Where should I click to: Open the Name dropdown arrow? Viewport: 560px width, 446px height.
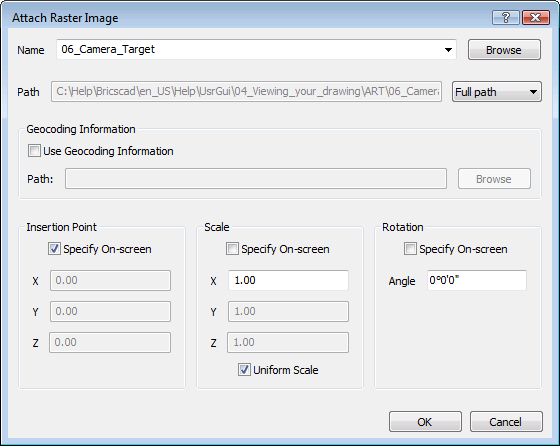click(448, 50)
